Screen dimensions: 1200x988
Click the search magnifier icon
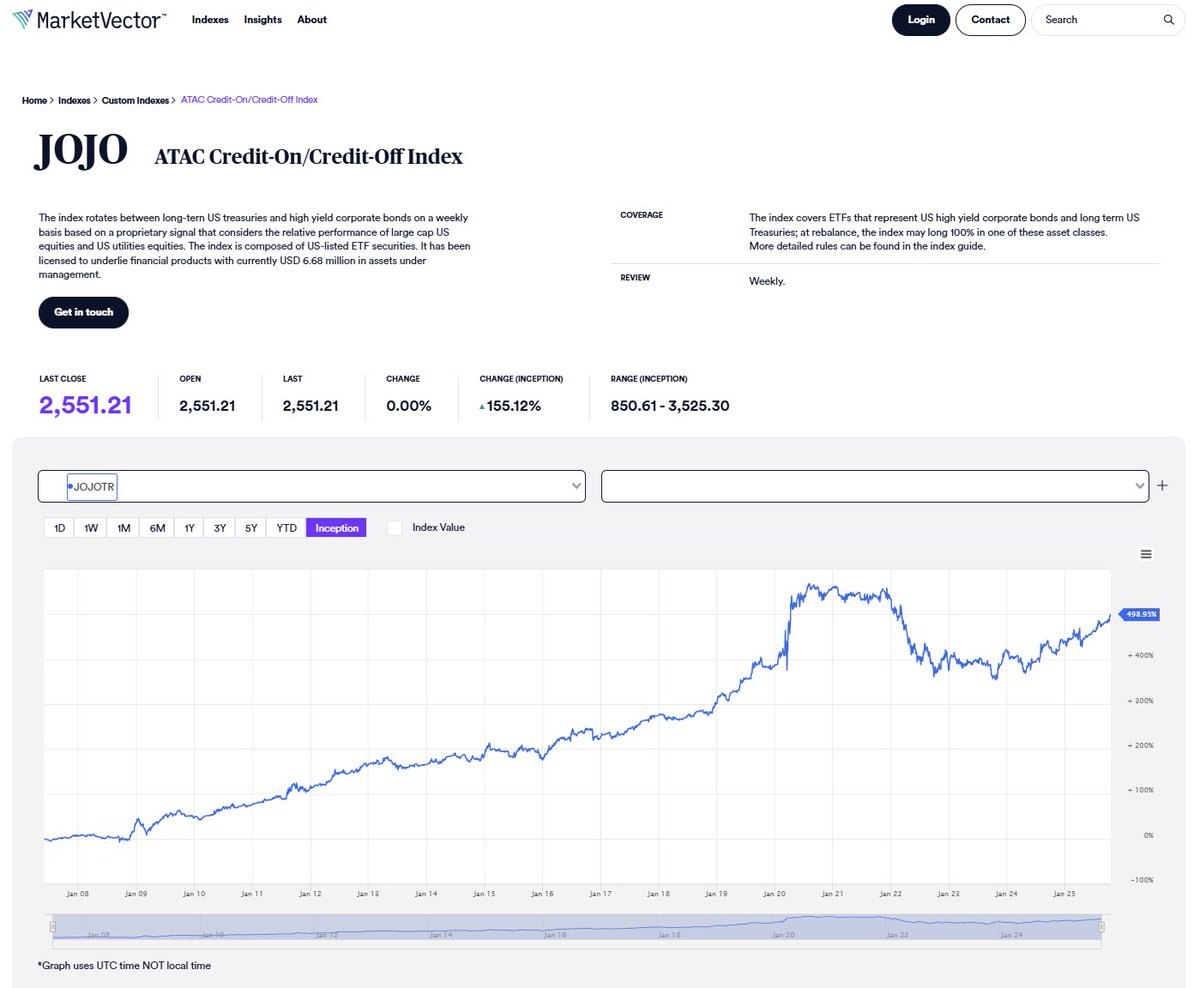pyautogui.click(x=1168, y=20)
